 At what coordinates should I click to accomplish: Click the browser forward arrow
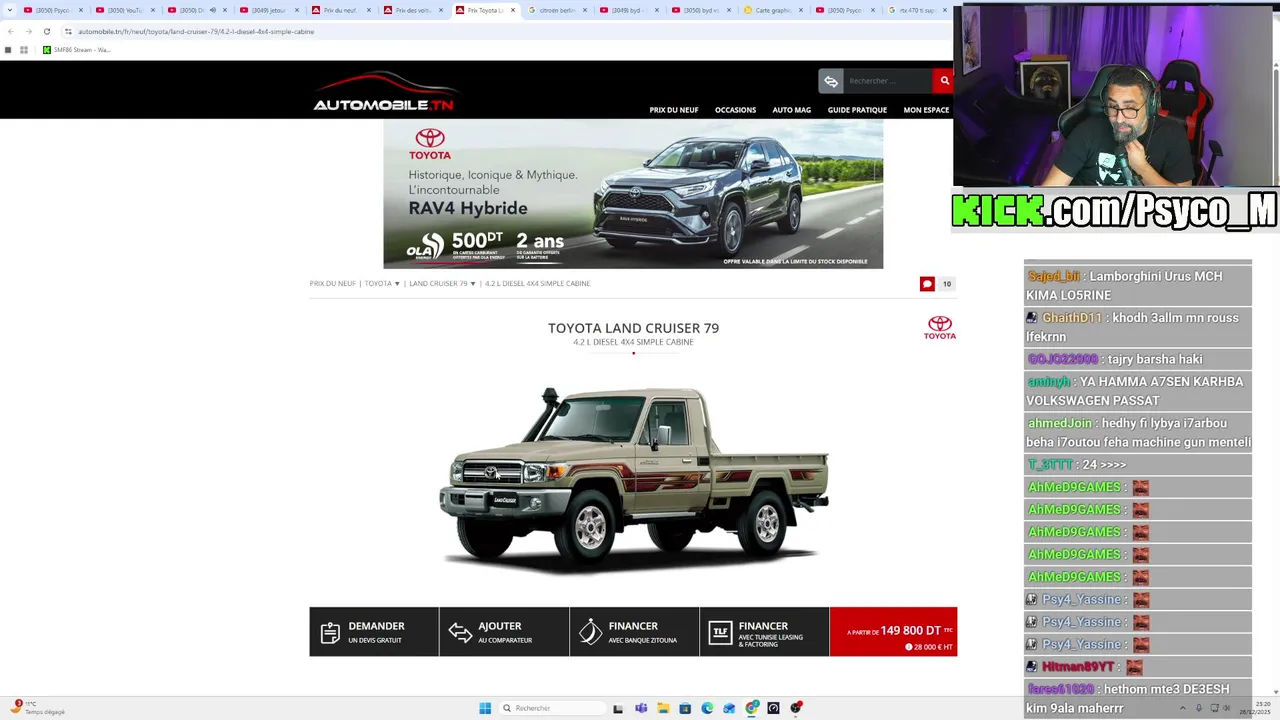pos(28,31)
